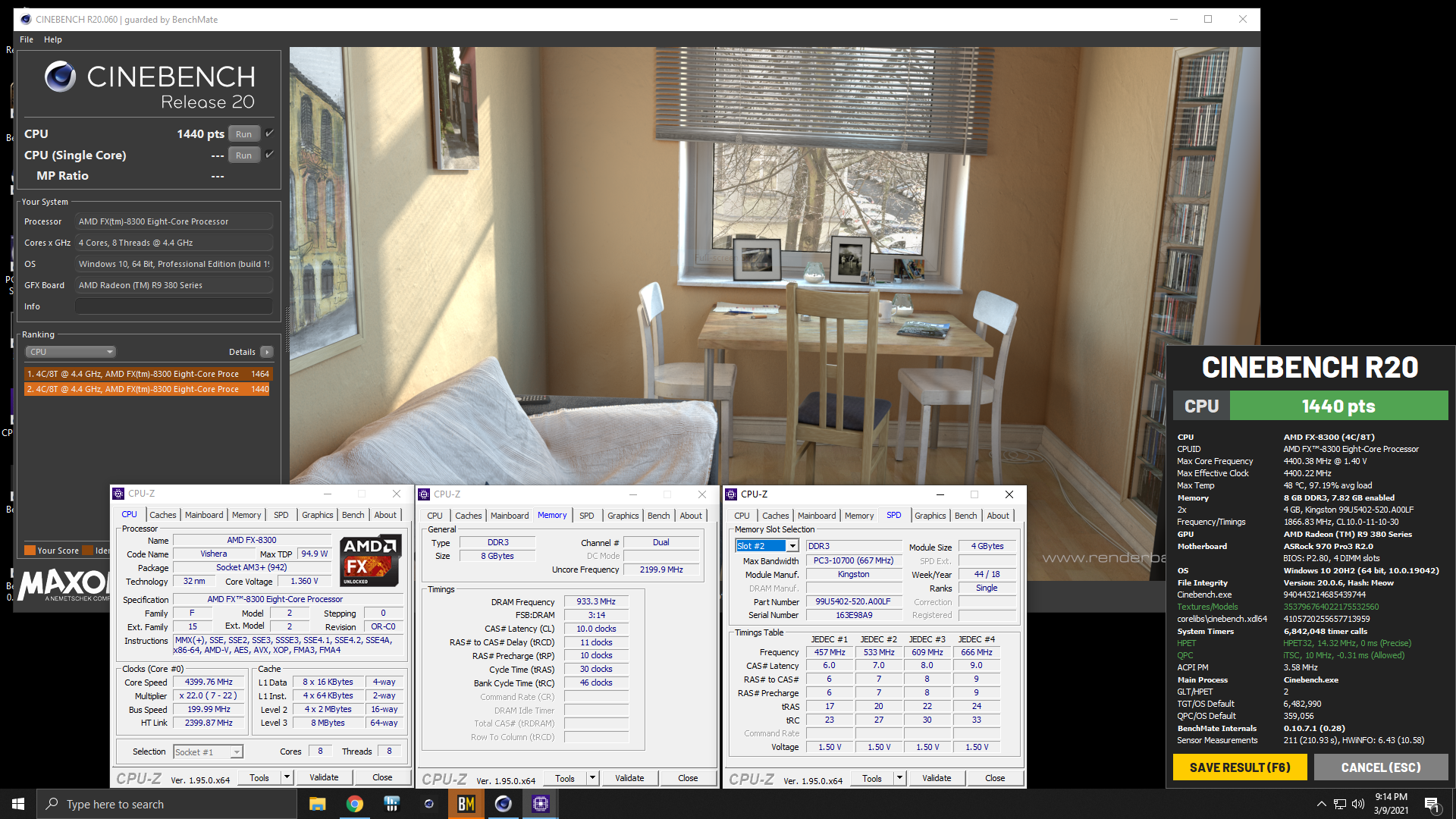Switch to the Caches tab in the CPU-Z window showing the CPU tab
The image size is (1456, 819).
(163, 515)
